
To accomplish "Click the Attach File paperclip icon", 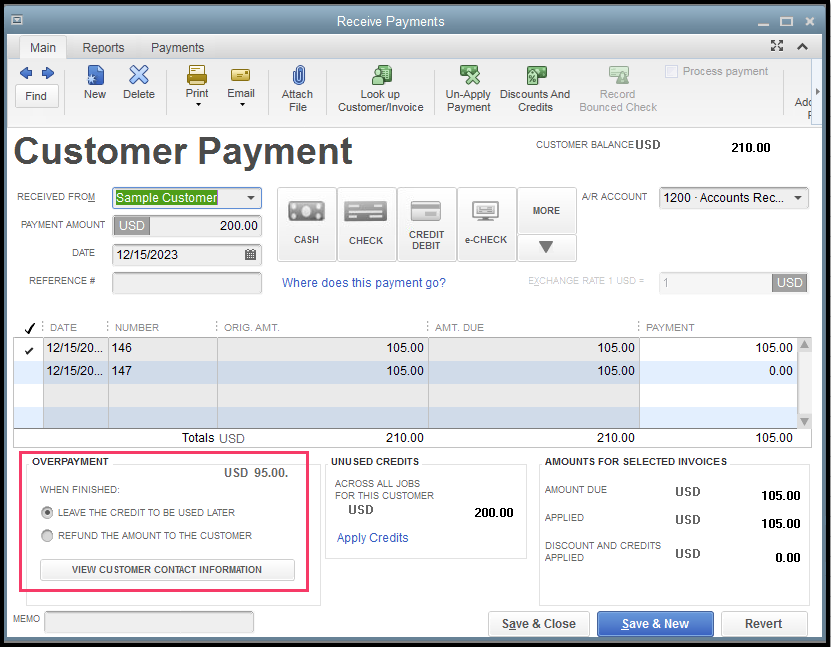I will tap(298, 75).
